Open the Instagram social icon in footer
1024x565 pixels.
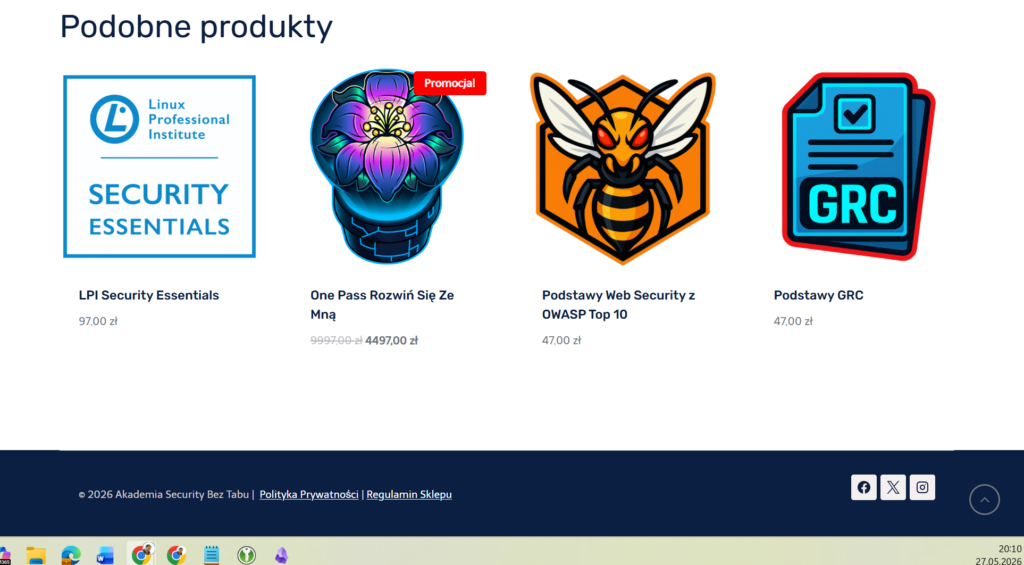click(922, 487)
